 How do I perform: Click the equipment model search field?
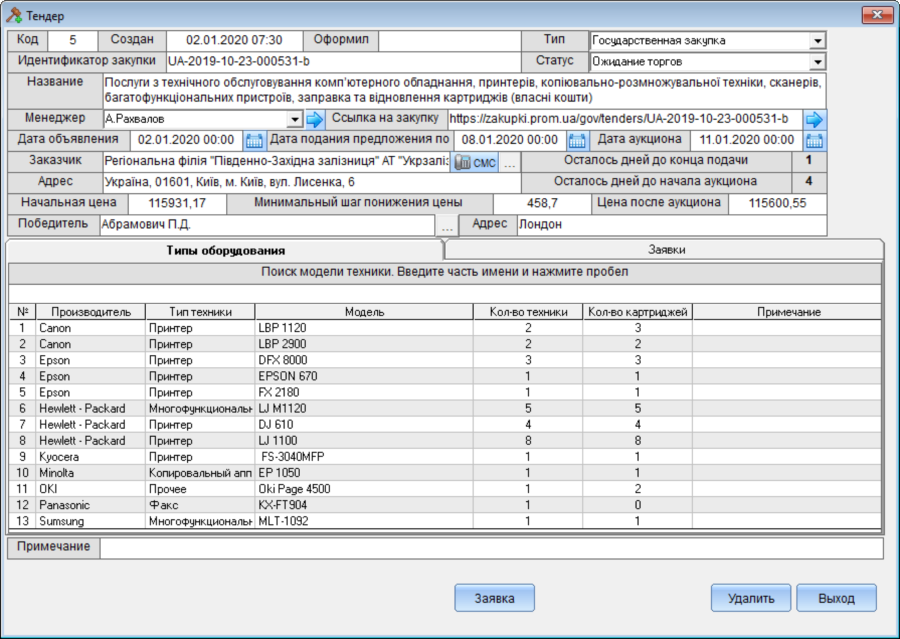[445, 293]
